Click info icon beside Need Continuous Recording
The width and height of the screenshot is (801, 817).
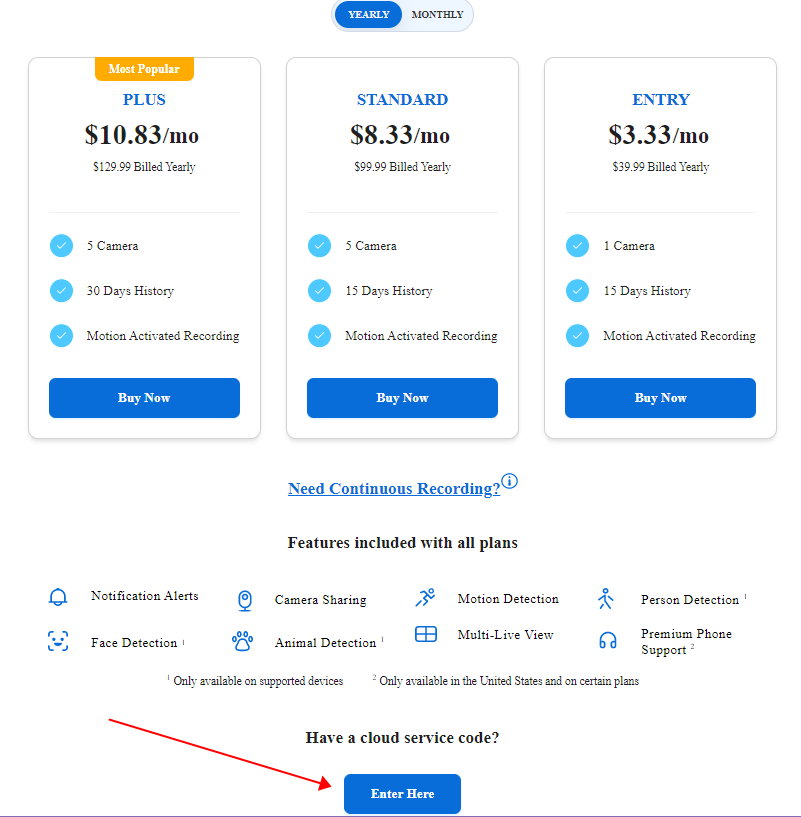tap(510, 481)
